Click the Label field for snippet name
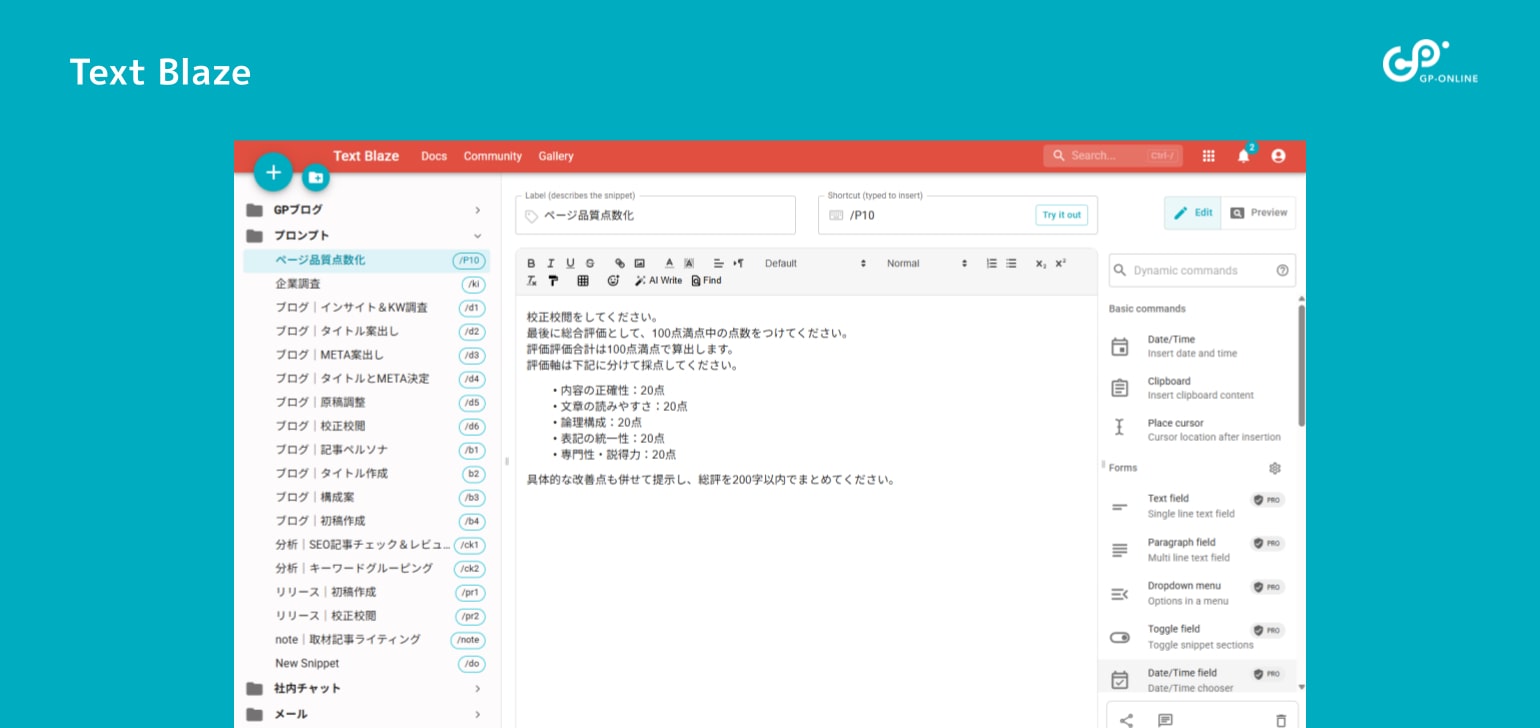This screenshot has width=1540, height=728. click(656, 215)
